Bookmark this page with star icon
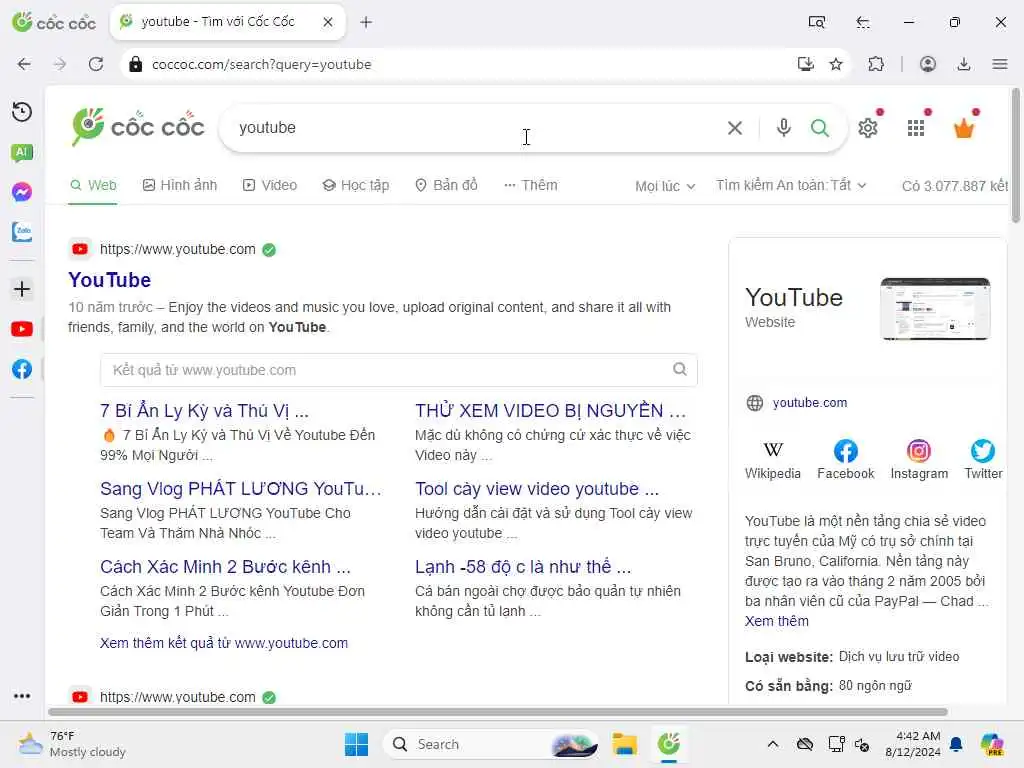 [x=836, y=64]
